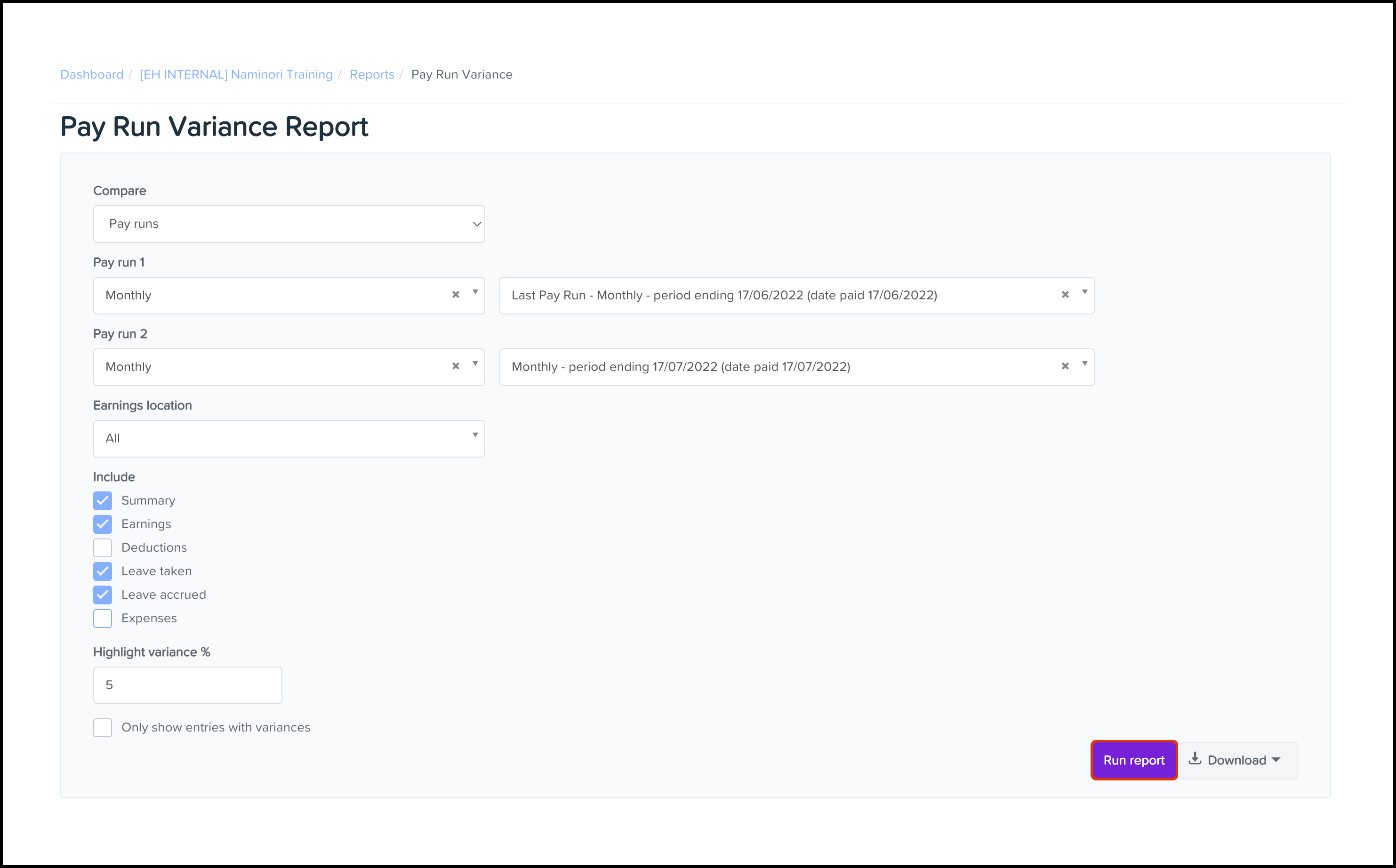Expand Pay run 2 period selector arrow
Viewport: 1396px width, 868px height.
[1084, 364]
